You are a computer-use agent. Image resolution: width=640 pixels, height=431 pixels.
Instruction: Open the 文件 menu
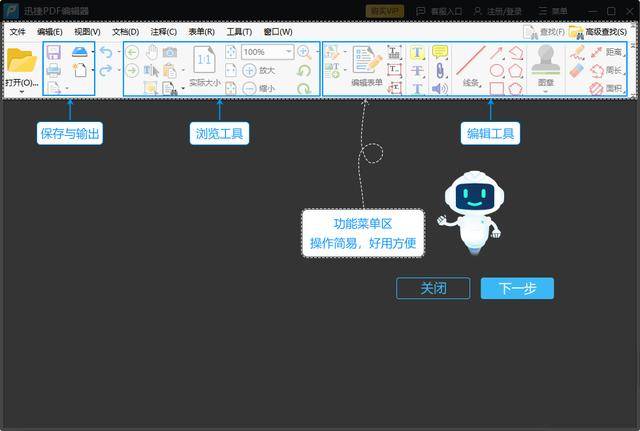coord(18,32)
